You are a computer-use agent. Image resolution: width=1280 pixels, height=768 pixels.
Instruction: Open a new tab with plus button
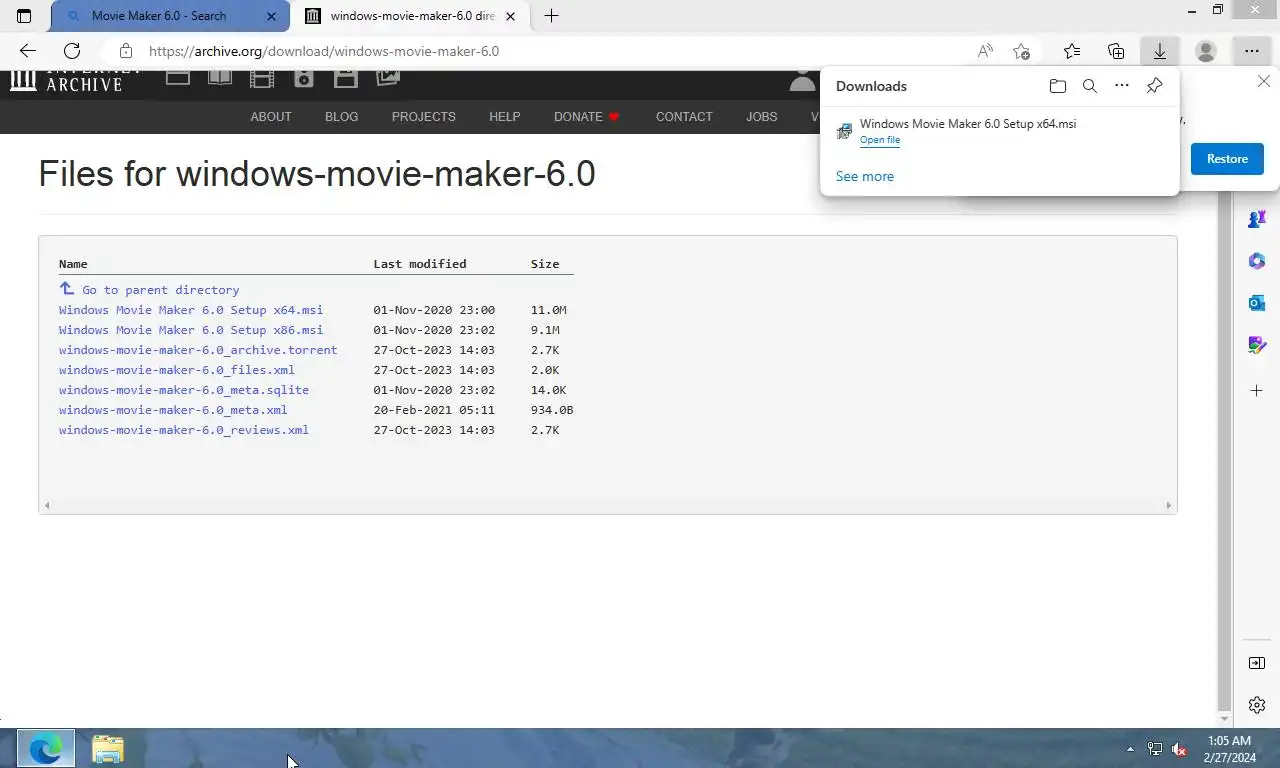(551, 16)
